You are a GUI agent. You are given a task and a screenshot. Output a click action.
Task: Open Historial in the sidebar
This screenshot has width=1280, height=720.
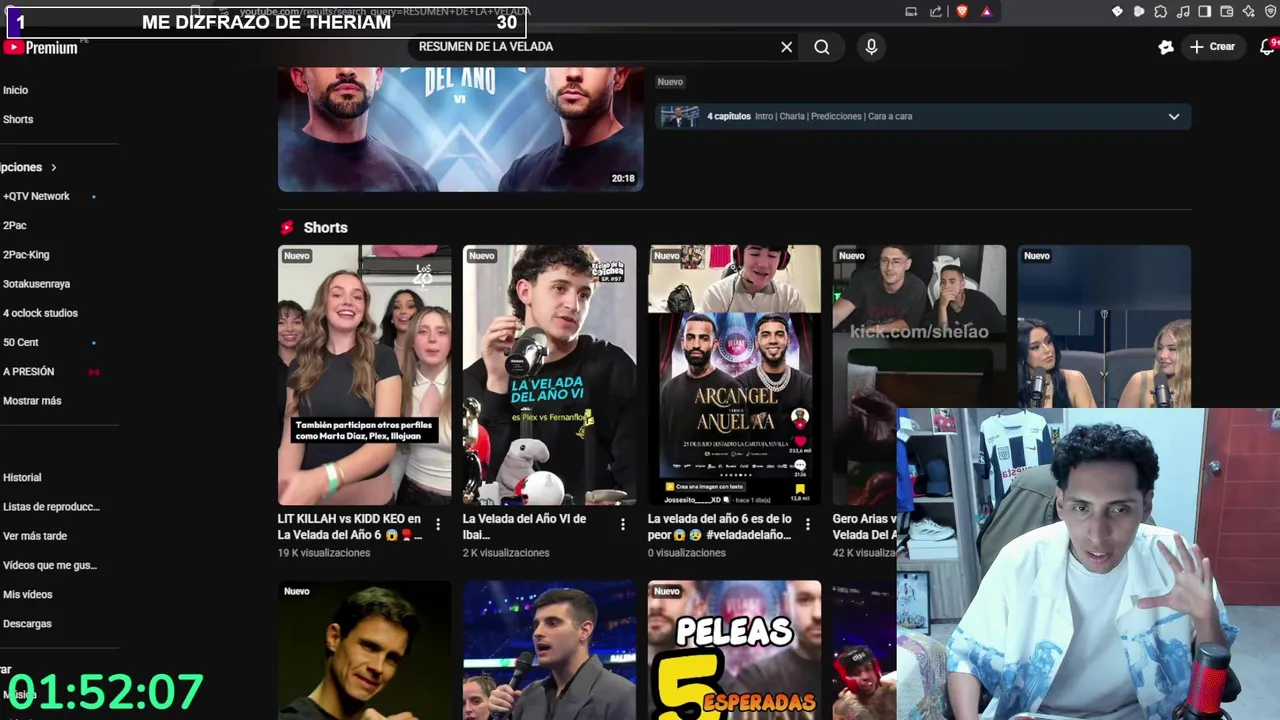[22, 478]
